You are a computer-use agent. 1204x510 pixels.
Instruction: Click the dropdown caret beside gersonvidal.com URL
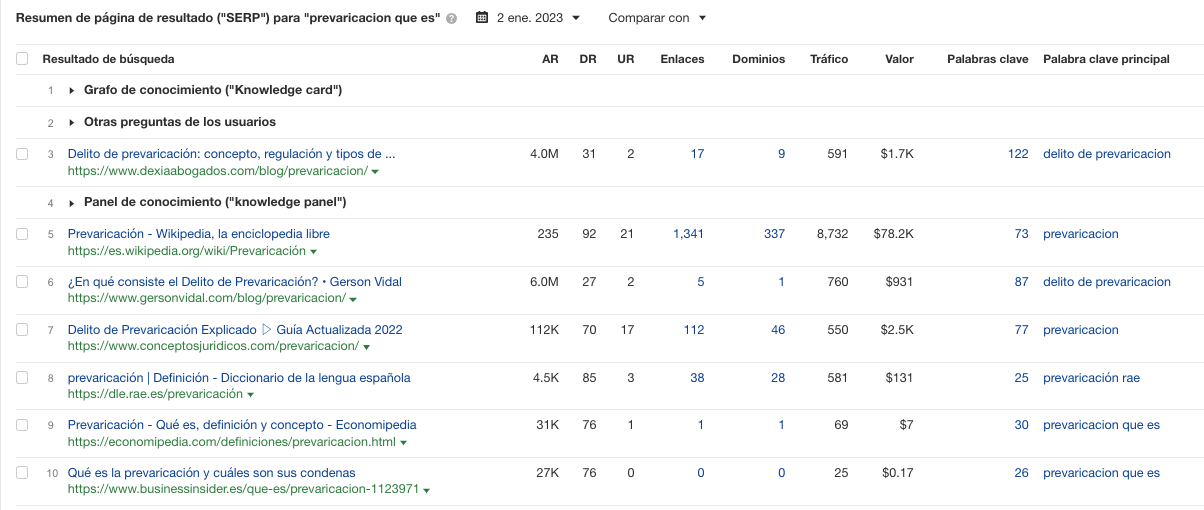click(x=353, y=299)
